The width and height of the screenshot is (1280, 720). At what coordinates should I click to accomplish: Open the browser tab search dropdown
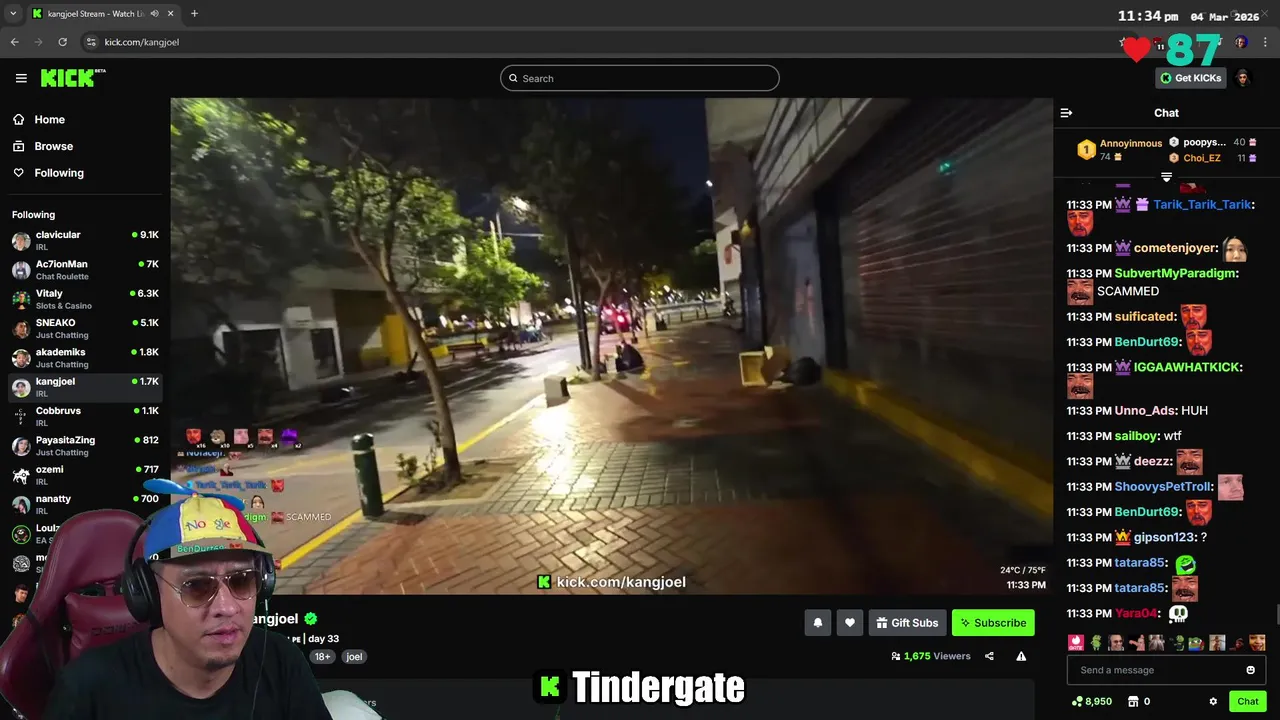pyautogui.click(x=13, y=13)
